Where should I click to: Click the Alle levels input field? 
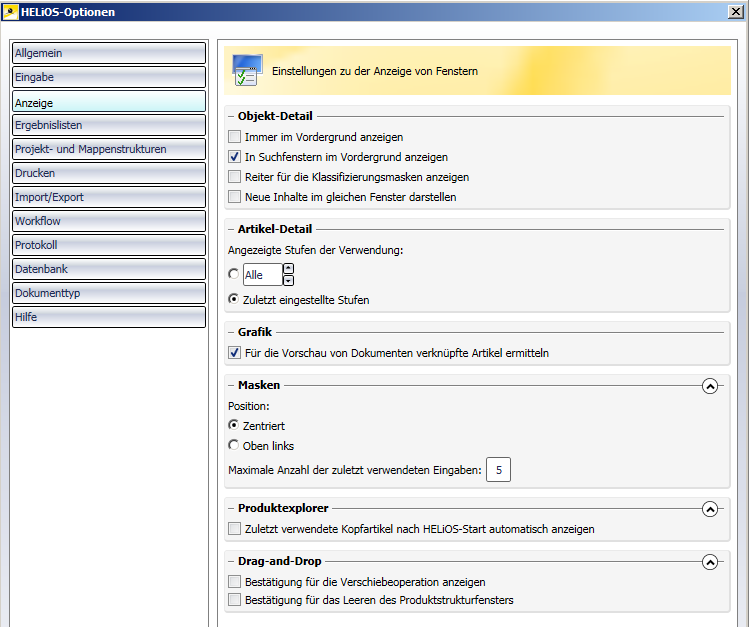tap(263, 275)
